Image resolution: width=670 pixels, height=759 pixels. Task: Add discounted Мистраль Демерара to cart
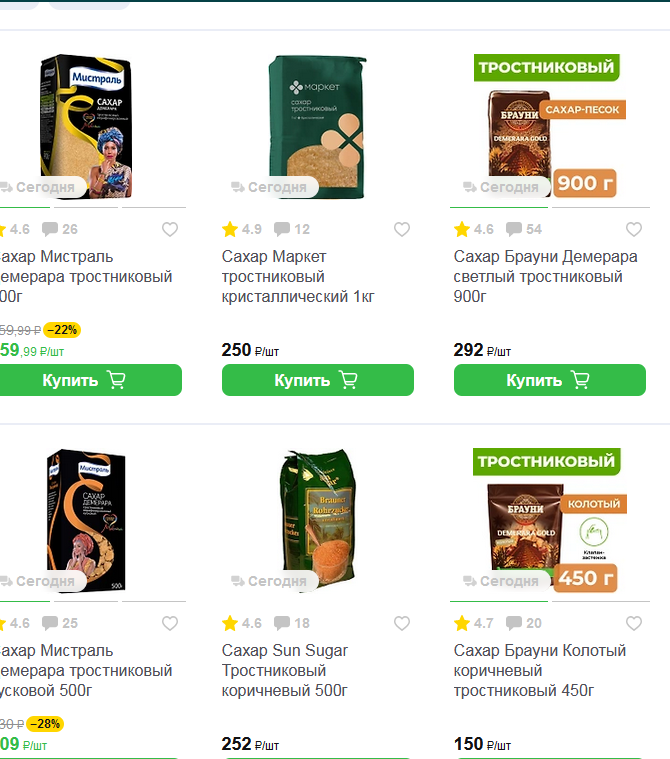[90, 380]
